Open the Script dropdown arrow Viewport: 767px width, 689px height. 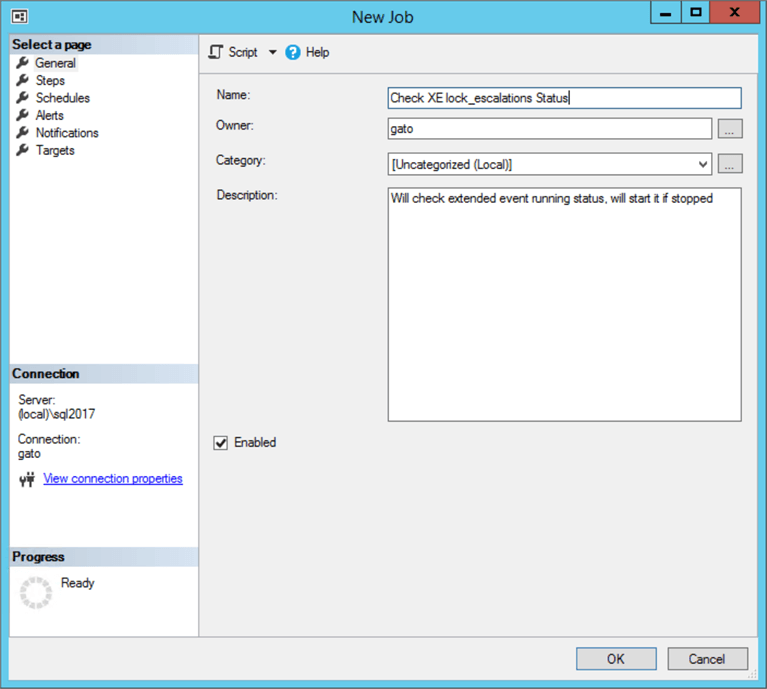pyautogui.click(x=272, y=52)
